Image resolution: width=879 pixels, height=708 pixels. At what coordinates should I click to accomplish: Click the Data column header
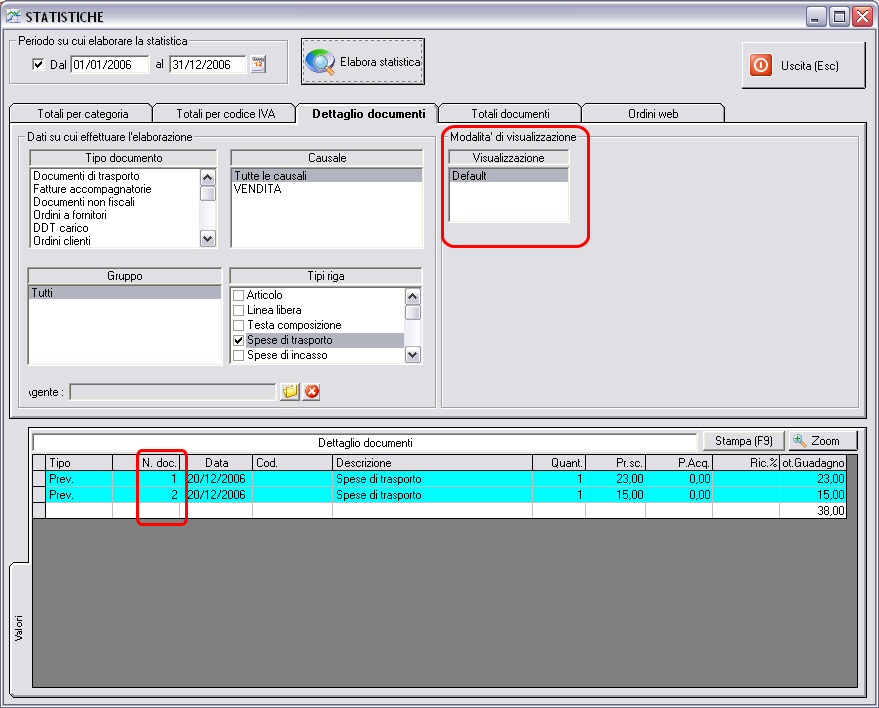point(216,463)
